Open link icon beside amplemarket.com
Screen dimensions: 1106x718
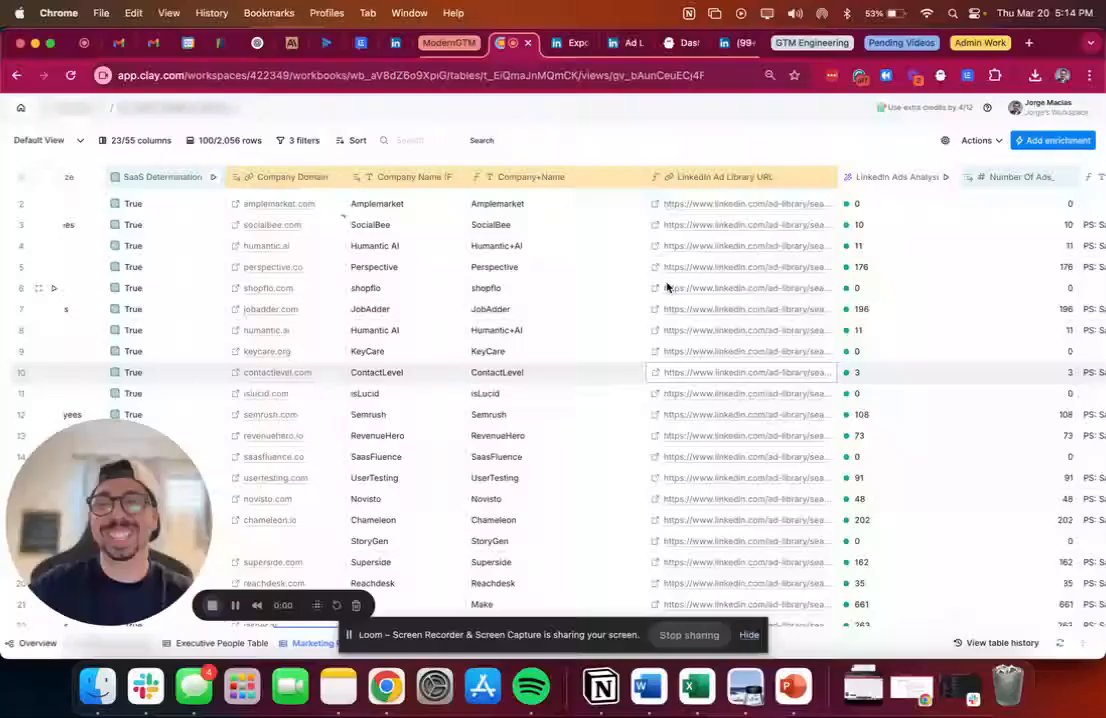click(x=236, y=204)
